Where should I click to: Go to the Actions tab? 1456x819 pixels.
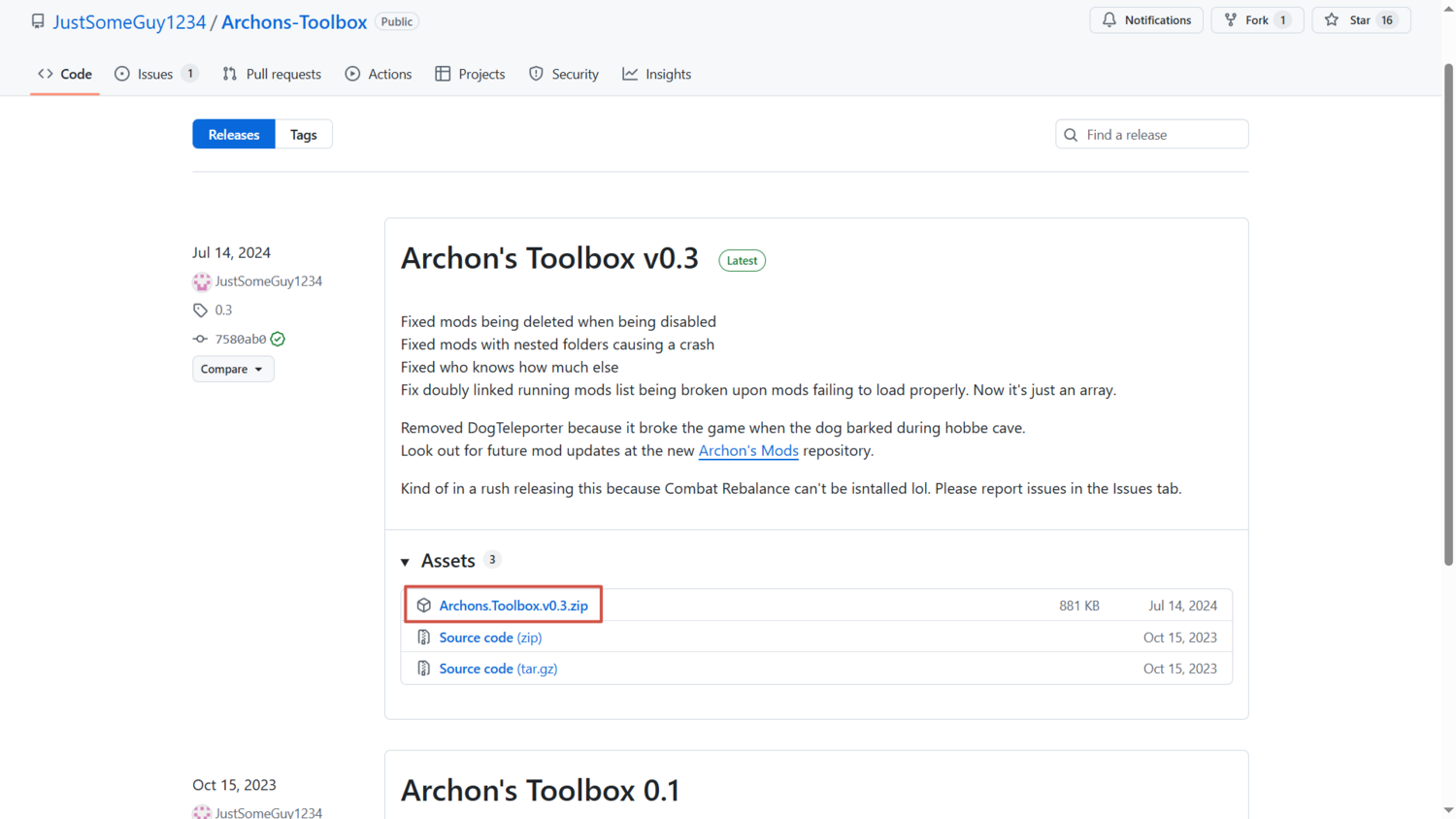pyautogui.click(x=379, y=74)
